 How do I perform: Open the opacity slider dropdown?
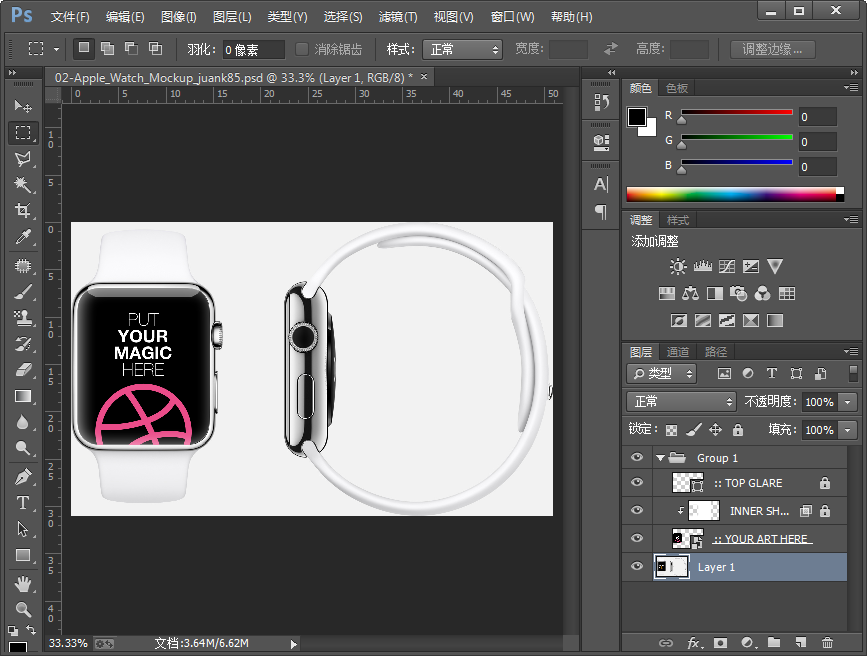(x=848, y=402)
